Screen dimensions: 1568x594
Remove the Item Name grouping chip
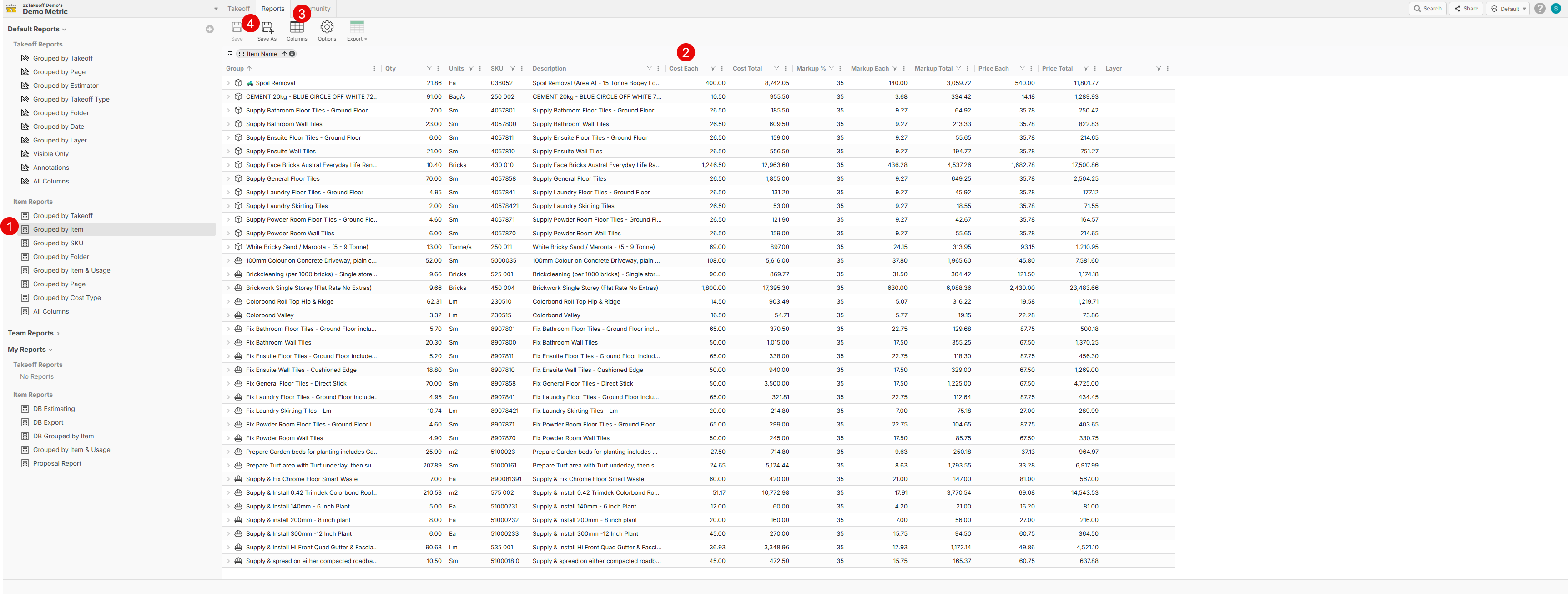pos(292,54)
